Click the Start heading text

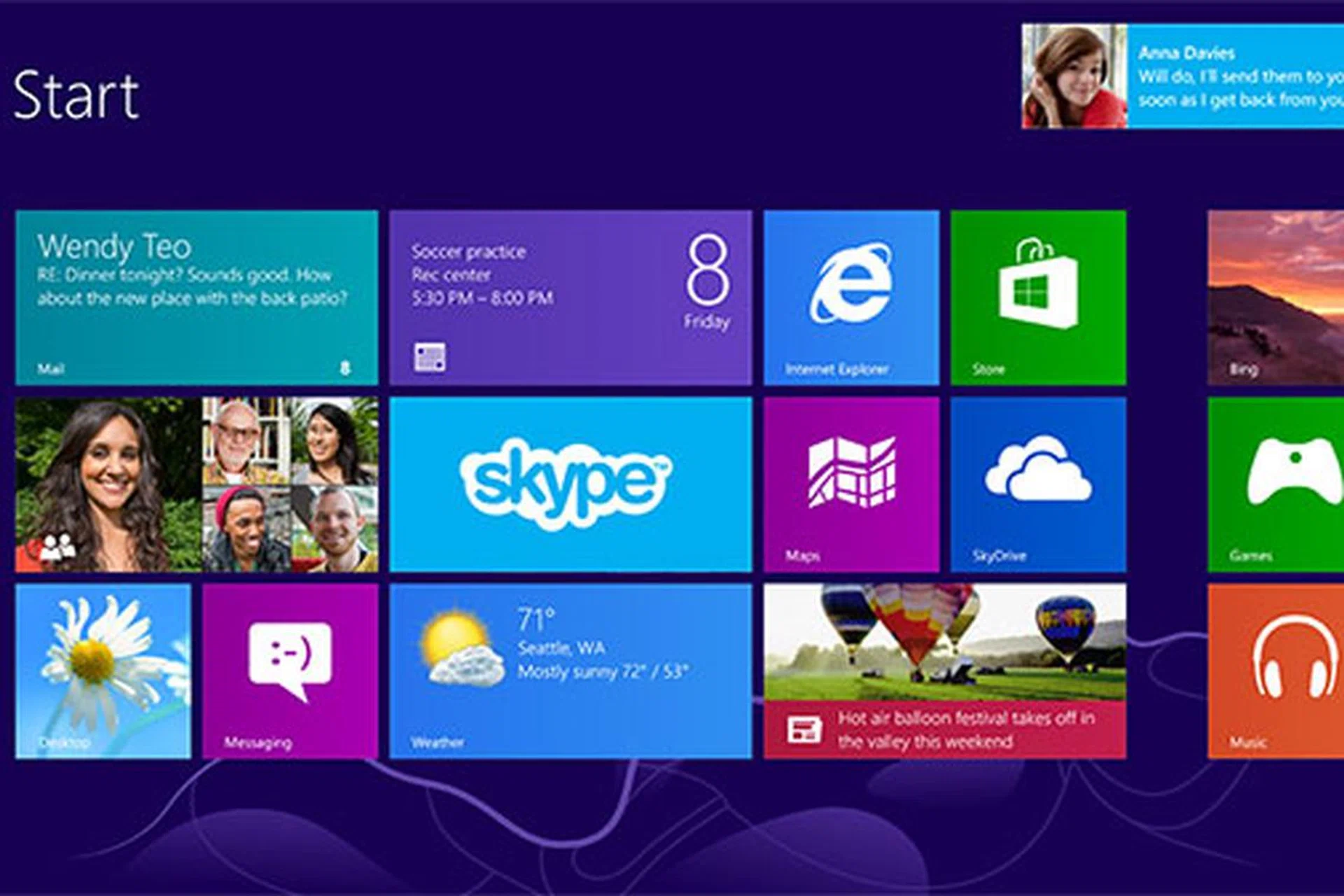(76, 95)
